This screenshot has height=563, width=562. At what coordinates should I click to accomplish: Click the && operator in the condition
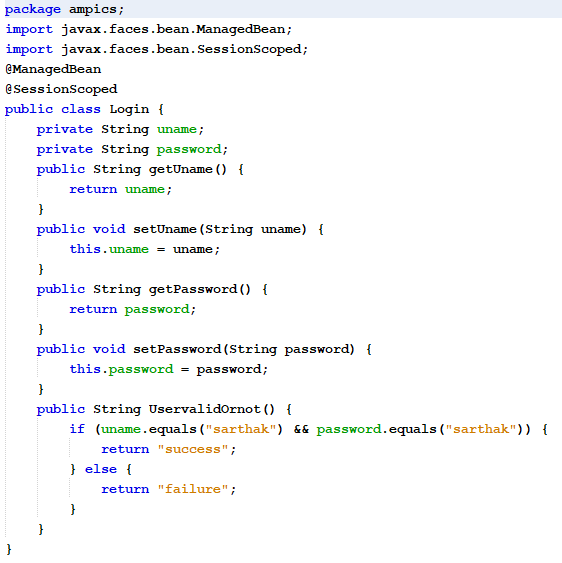(301, 429)
